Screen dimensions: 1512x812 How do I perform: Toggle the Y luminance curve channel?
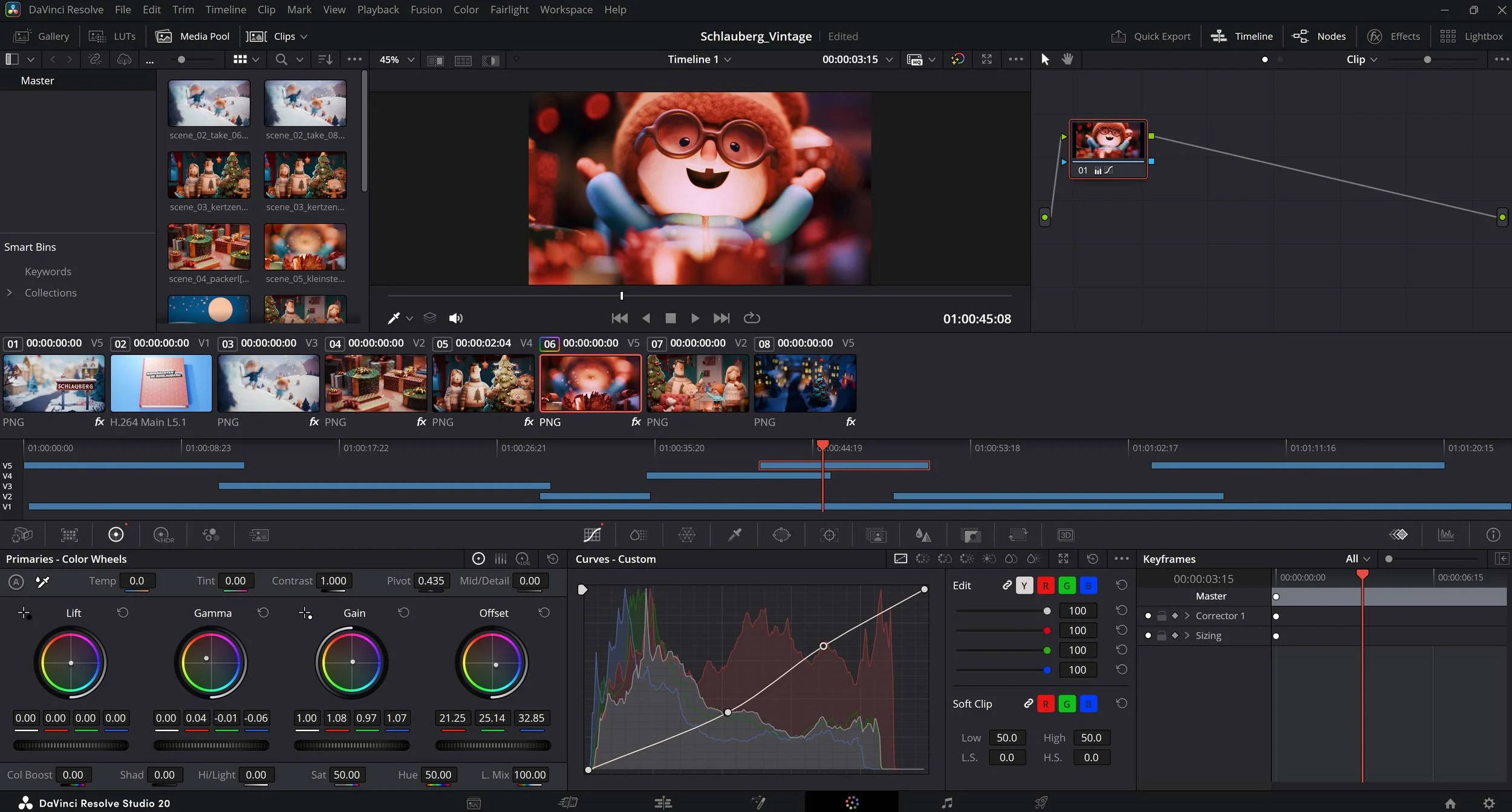pos(1024,585)
